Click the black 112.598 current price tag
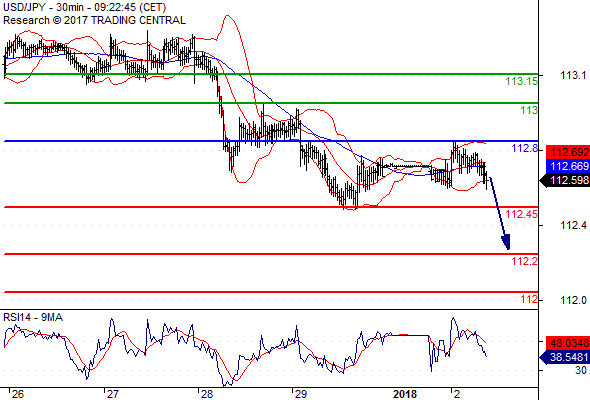The image size is (590, 400). pos(565,180)
